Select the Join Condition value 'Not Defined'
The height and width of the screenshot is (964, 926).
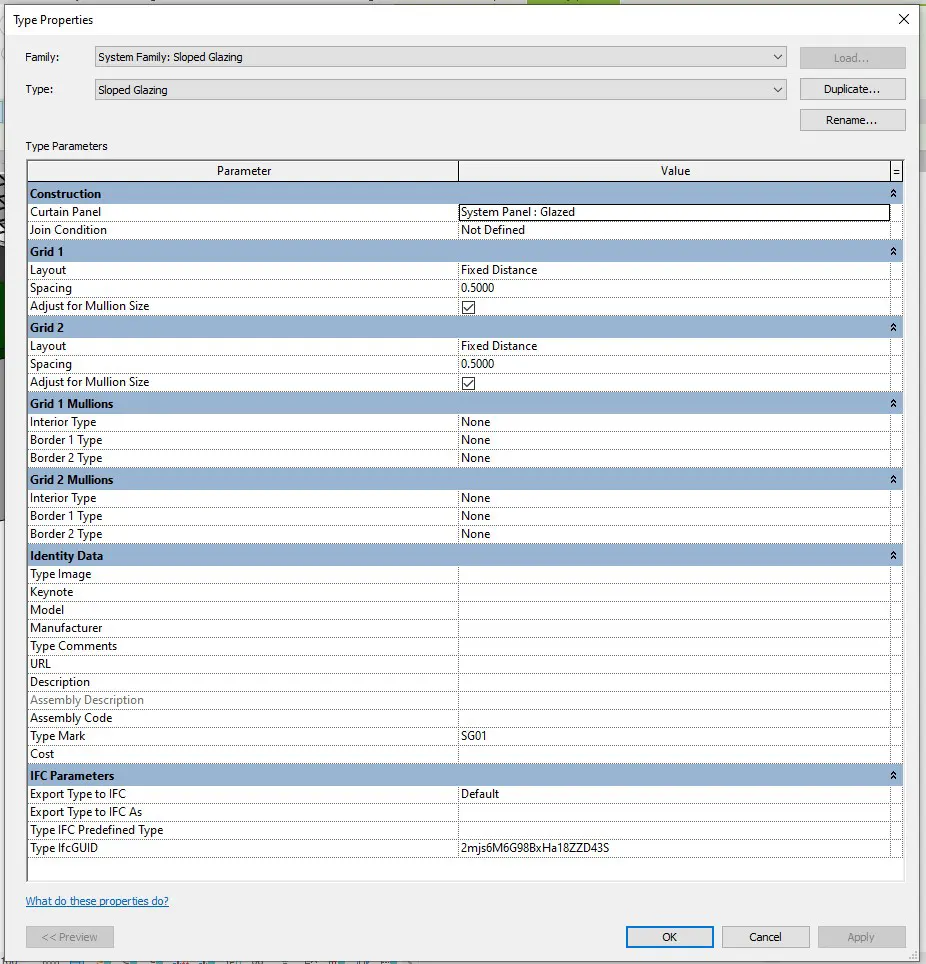[x=675, y=230]
